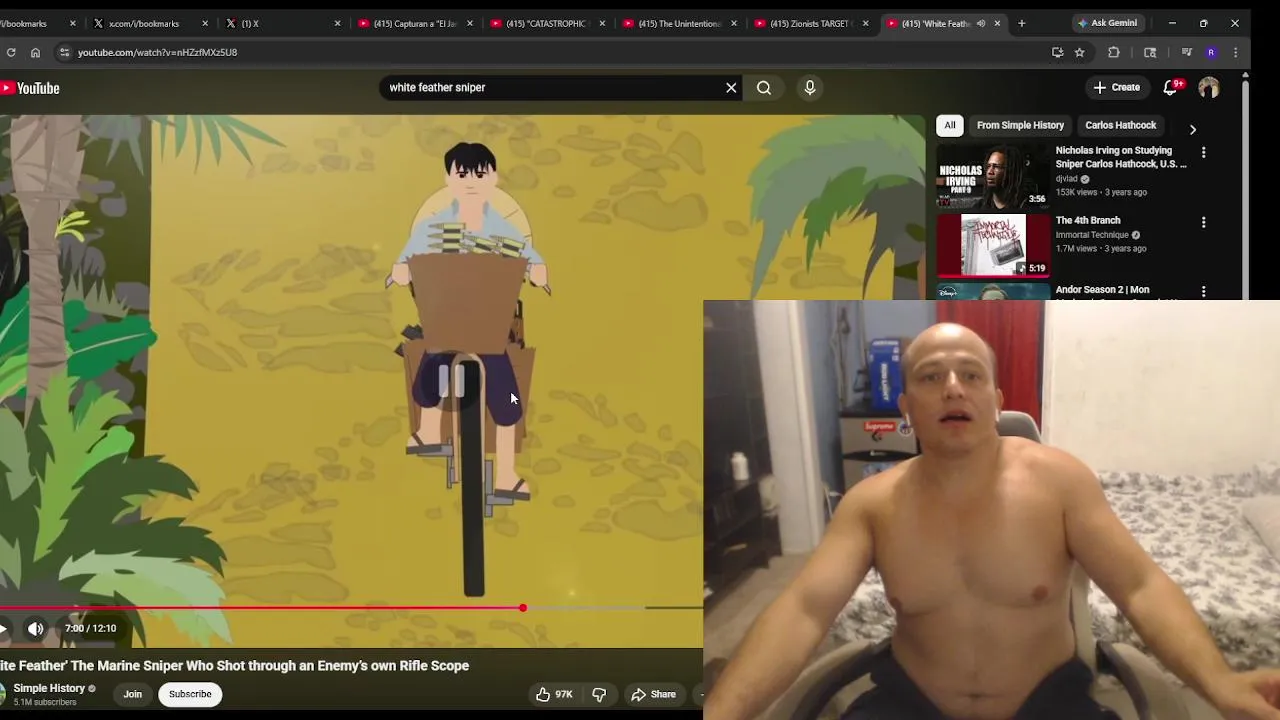Click the magnifier search button
The height and width of the screenshot is (720, 1280).
coord(764,88)
